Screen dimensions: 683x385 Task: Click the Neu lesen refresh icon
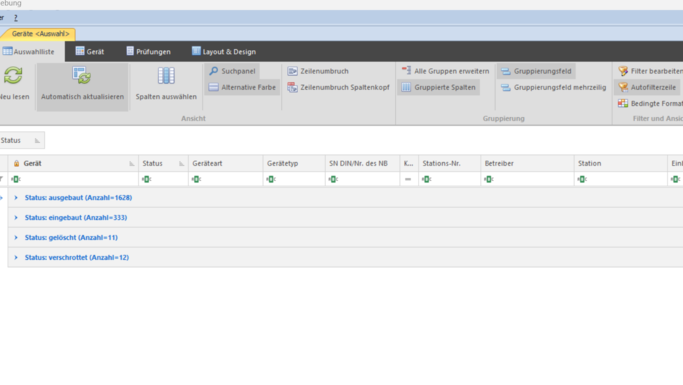[13, 76]
